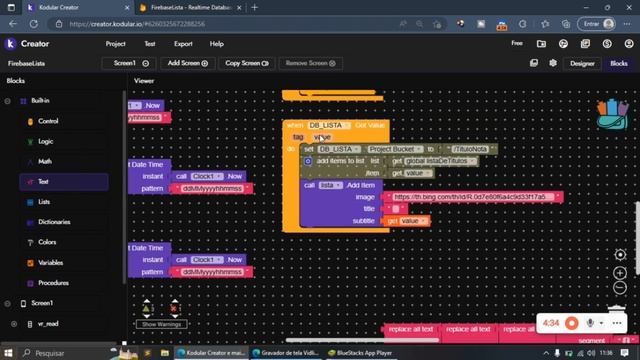
Task: Toggle the recorder microphone
Action: click(x=590, y=323)
